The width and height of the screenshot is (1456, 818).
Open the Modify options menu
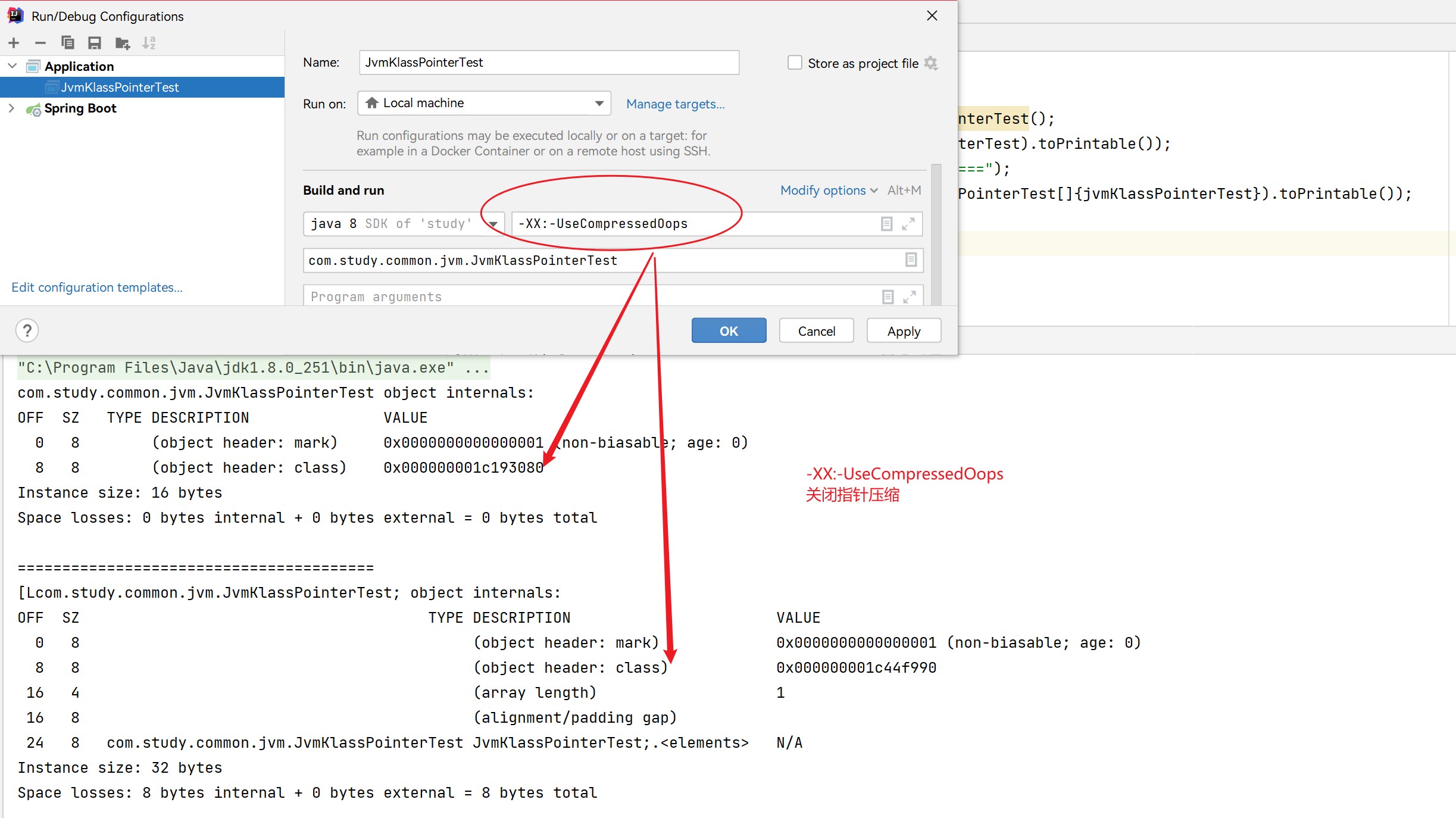[828, 191]
